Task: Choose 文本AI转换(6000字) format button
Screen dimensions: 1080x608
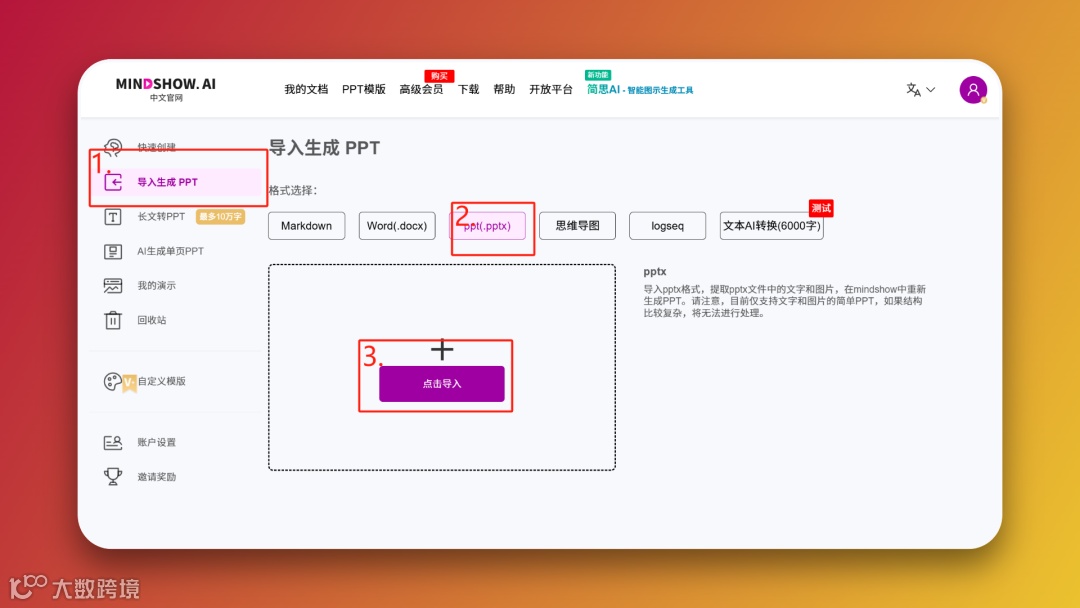Action: (771, 226)
